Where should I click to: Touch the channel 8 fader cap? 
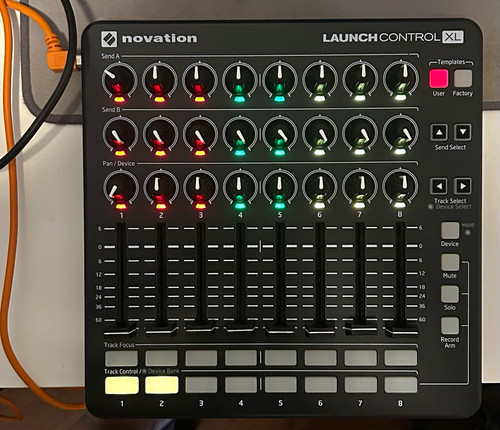(x=401, y=329)
